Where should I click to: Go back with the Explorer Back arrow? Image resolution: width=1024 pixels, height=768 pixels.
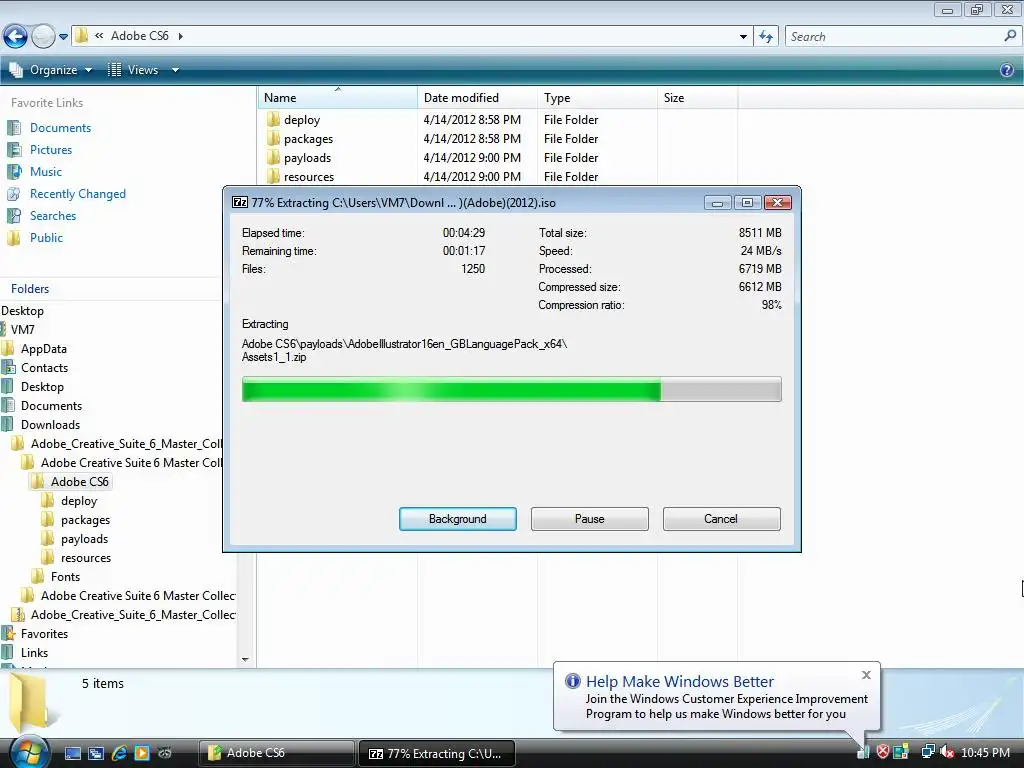coord(16,36)
